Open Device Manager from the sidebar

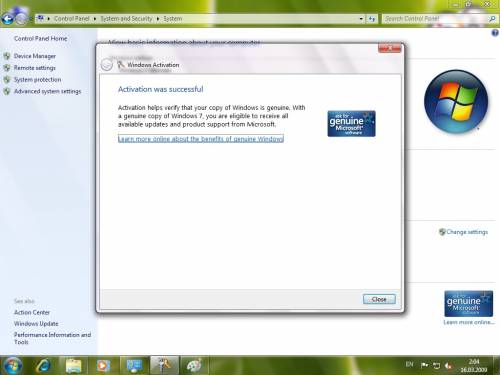(x=35, y=56)
